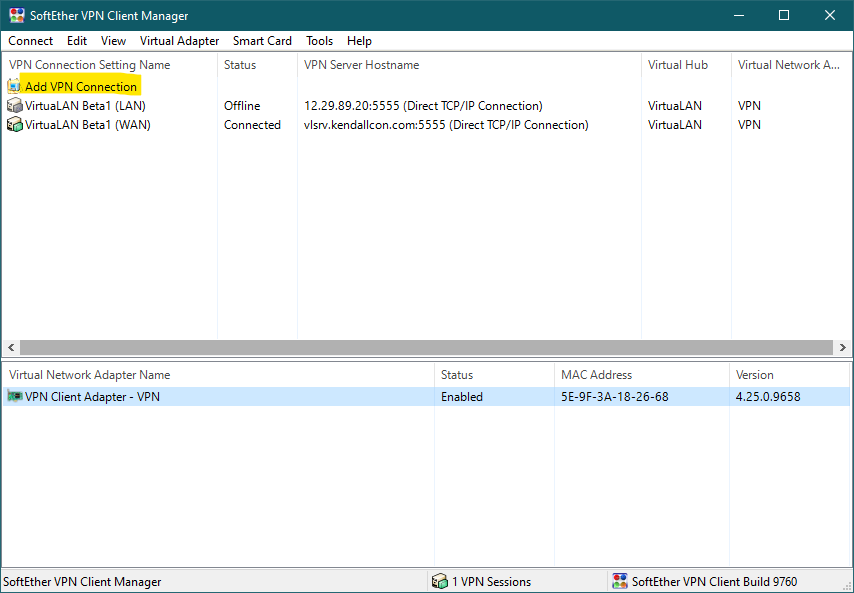Open the Virtual Adapter menu
854x593 pixels.
click(x=179, y=41)
